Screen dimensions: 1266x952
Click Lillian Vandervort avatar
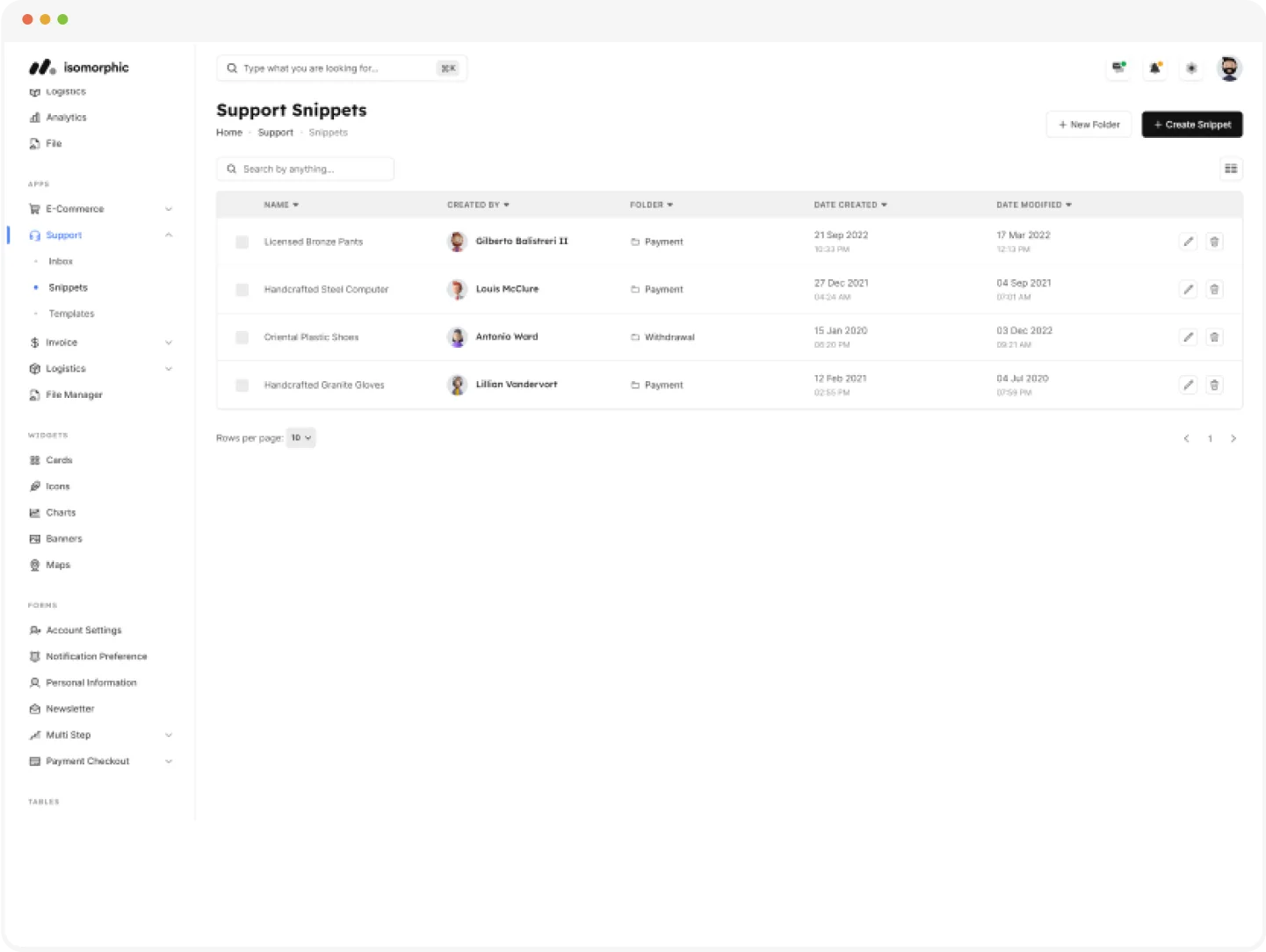[457, 385]
